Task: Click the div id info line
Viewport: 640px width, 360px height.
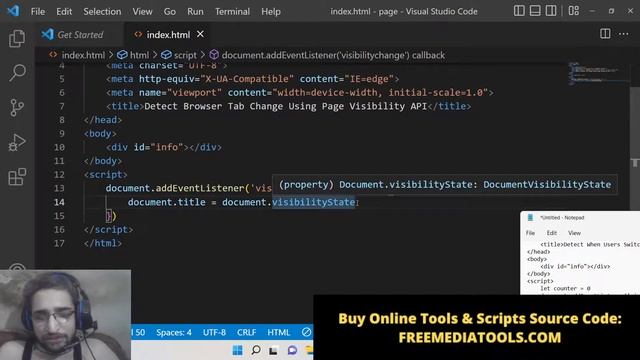Action: (164, 147)
